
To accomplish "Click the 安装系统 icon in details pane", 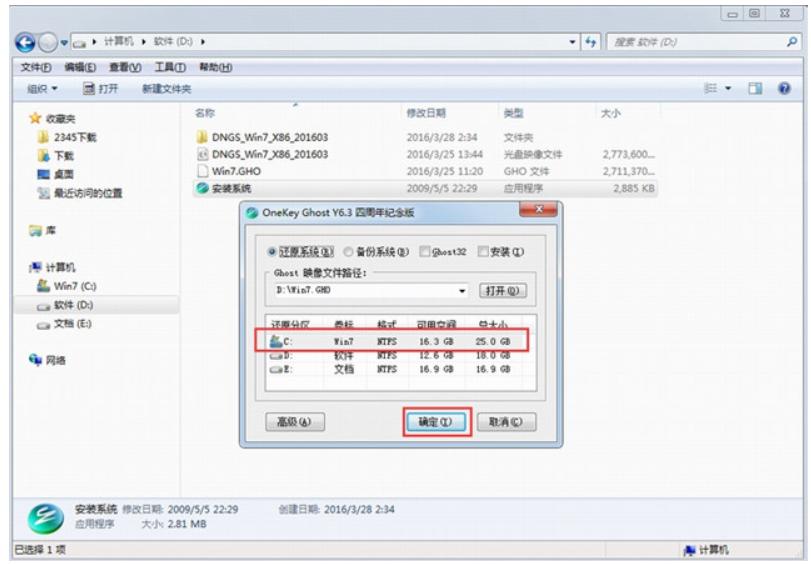I will pyautogui.click(x=46, y=518).
